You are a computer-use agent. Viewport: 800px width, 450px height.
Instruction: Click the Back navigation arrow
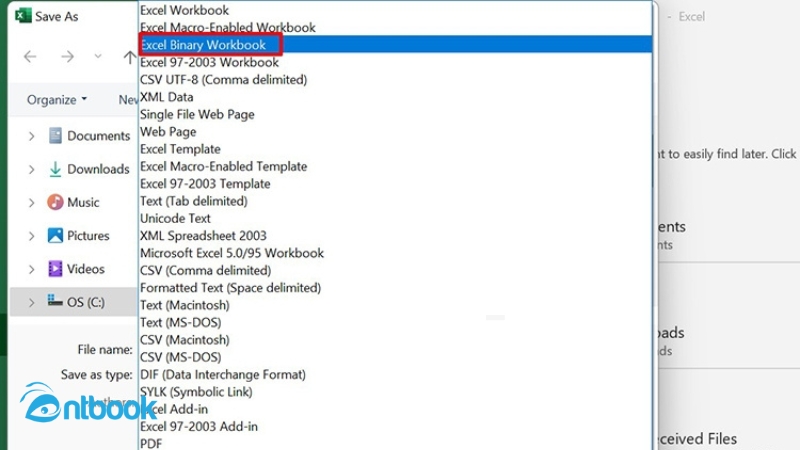(30, 56)
